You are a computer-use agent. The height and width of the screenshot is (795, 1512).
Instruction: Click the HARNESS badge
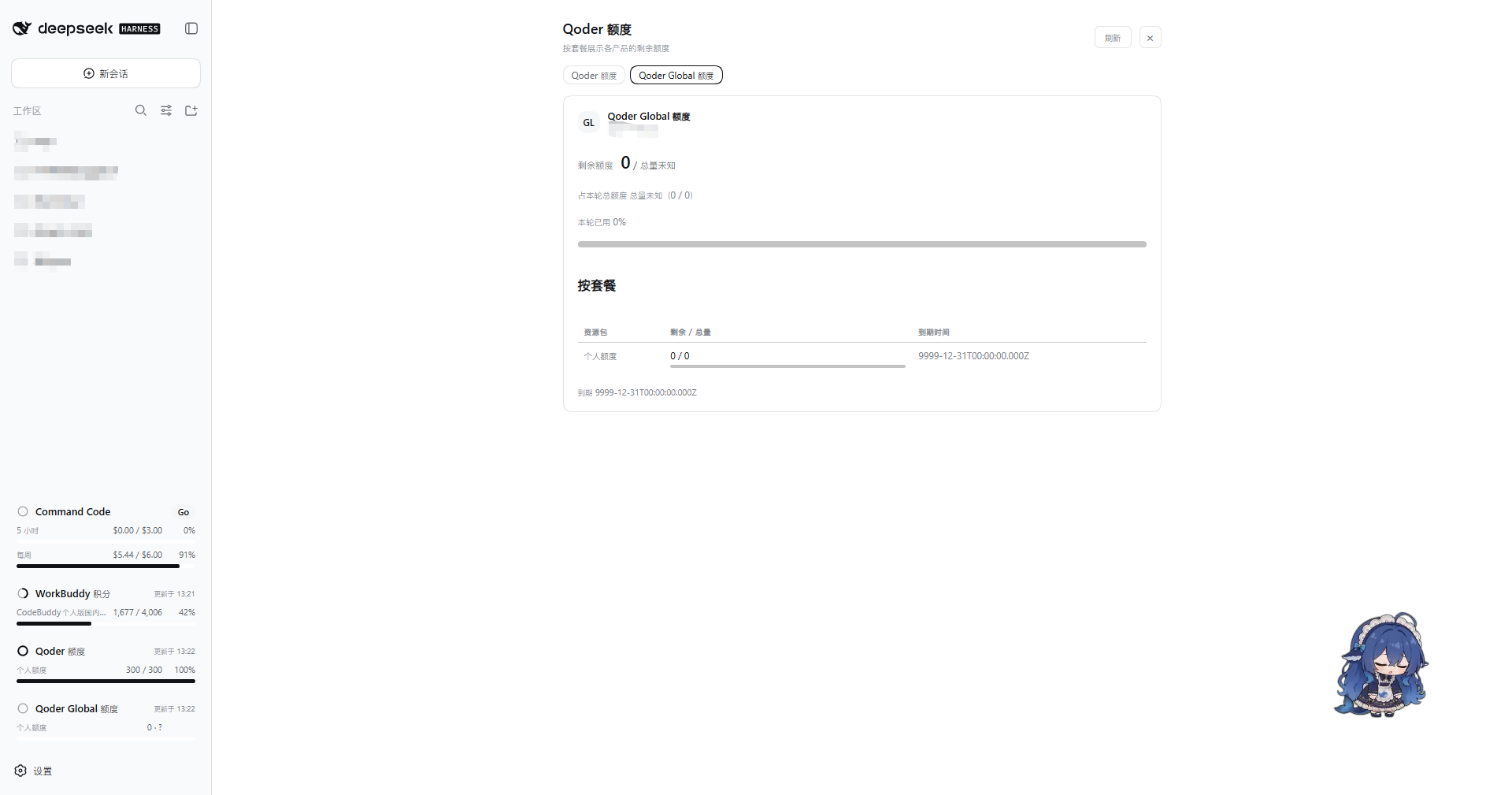139,29
